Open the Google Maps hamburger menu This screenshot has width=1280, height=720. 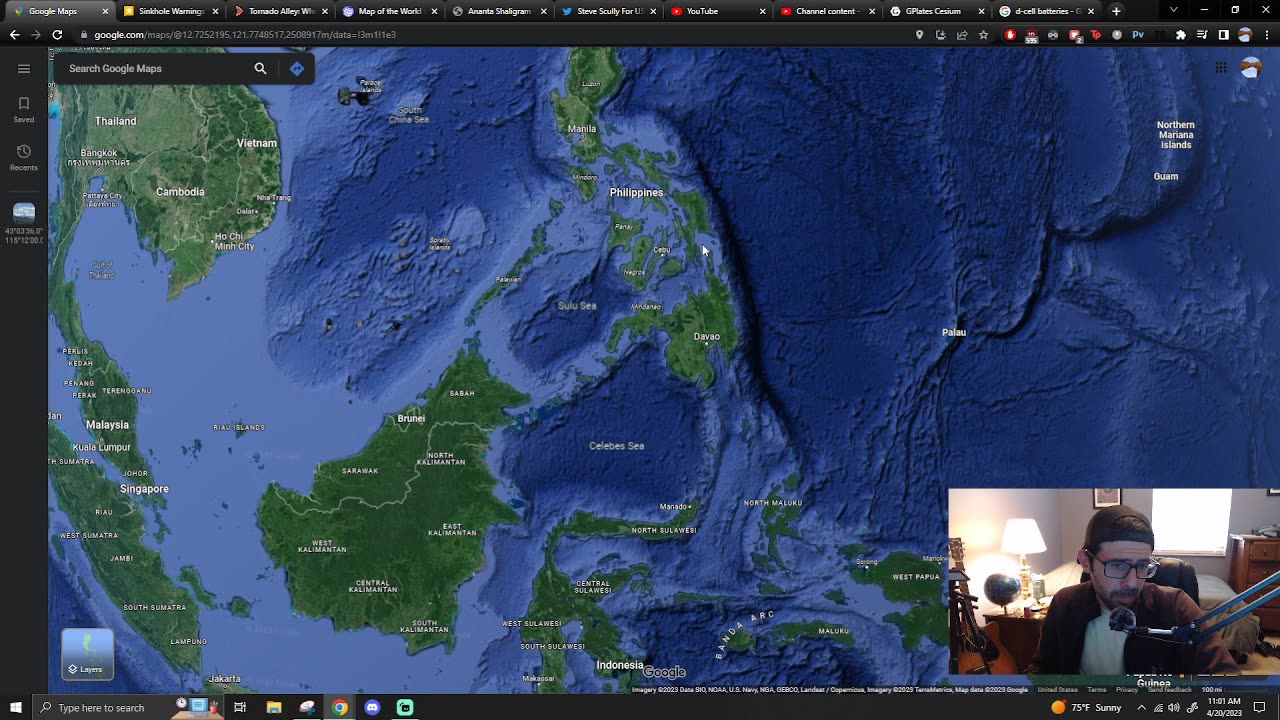[x=24, y=69]
